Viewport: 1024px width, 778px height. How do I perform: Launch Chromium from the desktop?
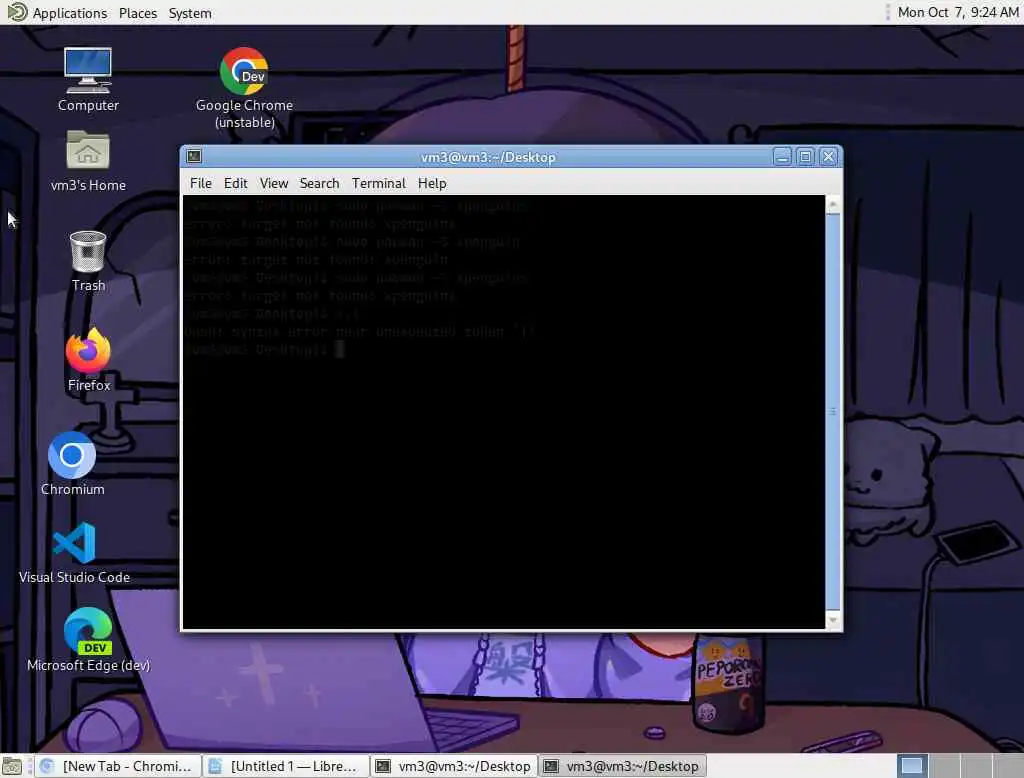(x=72, y=463)
